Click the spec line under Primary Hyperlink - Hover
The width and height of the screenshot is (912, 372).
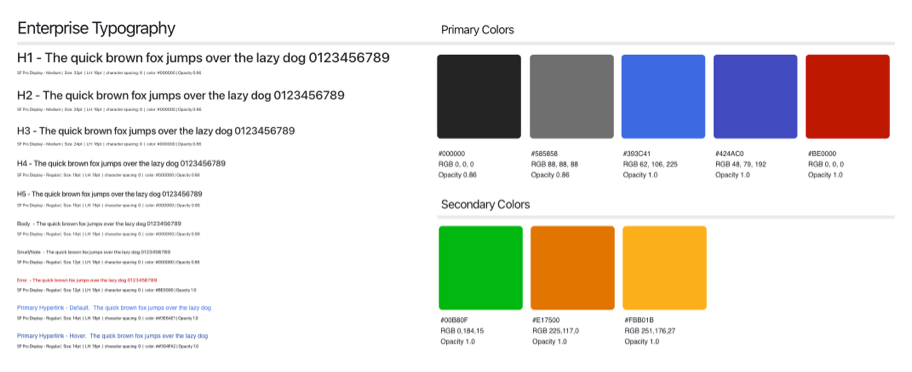(108, 346)
